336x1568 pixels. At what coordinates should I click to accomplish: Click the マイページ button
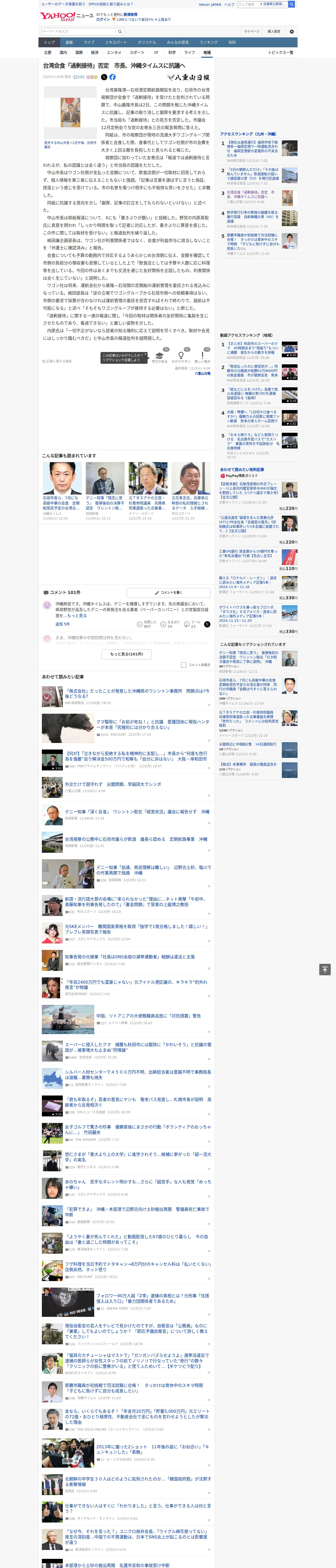coord(251,32)
